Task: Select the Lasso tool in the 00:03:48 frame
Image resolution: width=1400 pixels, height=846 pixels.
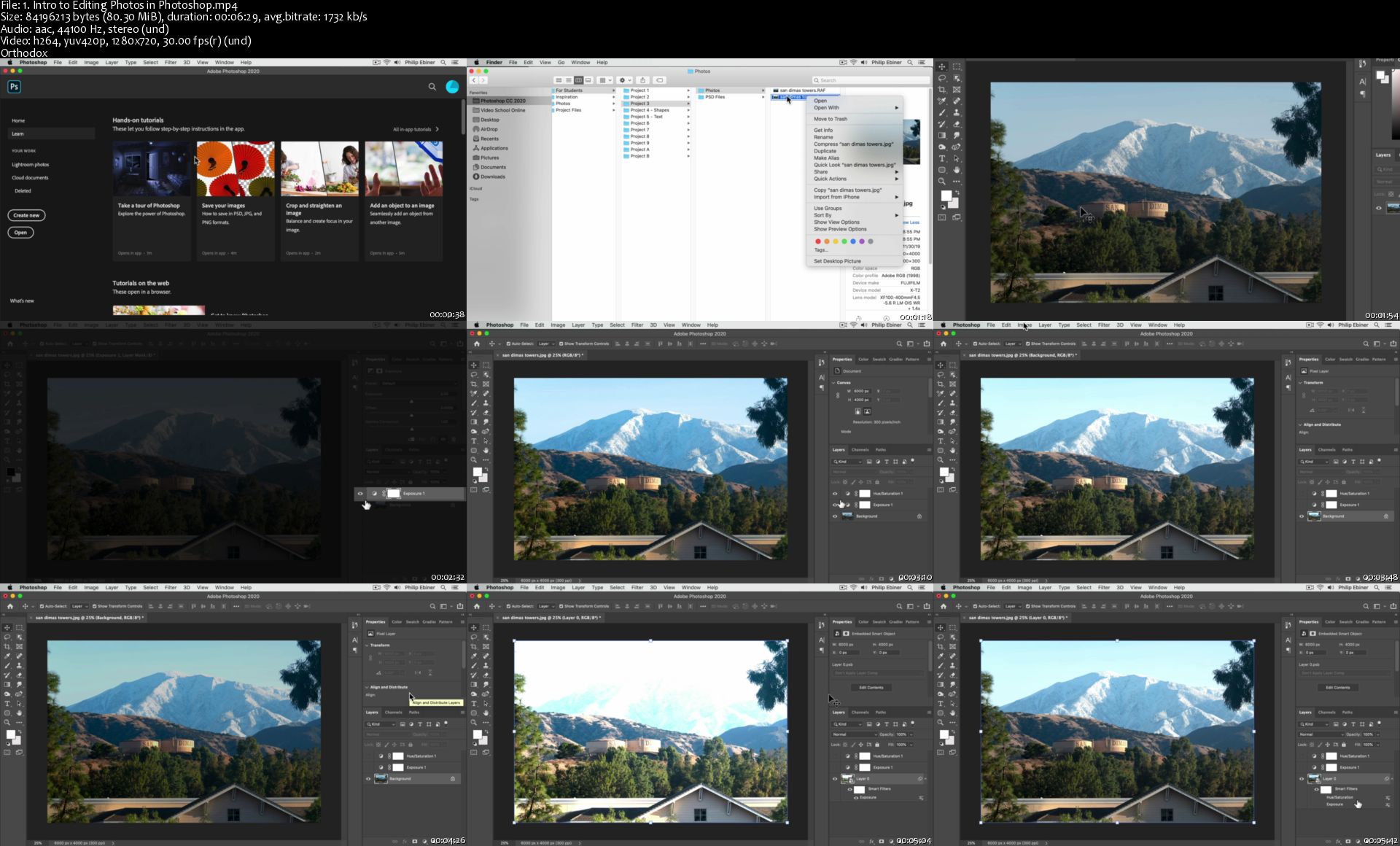Action: 941,374
